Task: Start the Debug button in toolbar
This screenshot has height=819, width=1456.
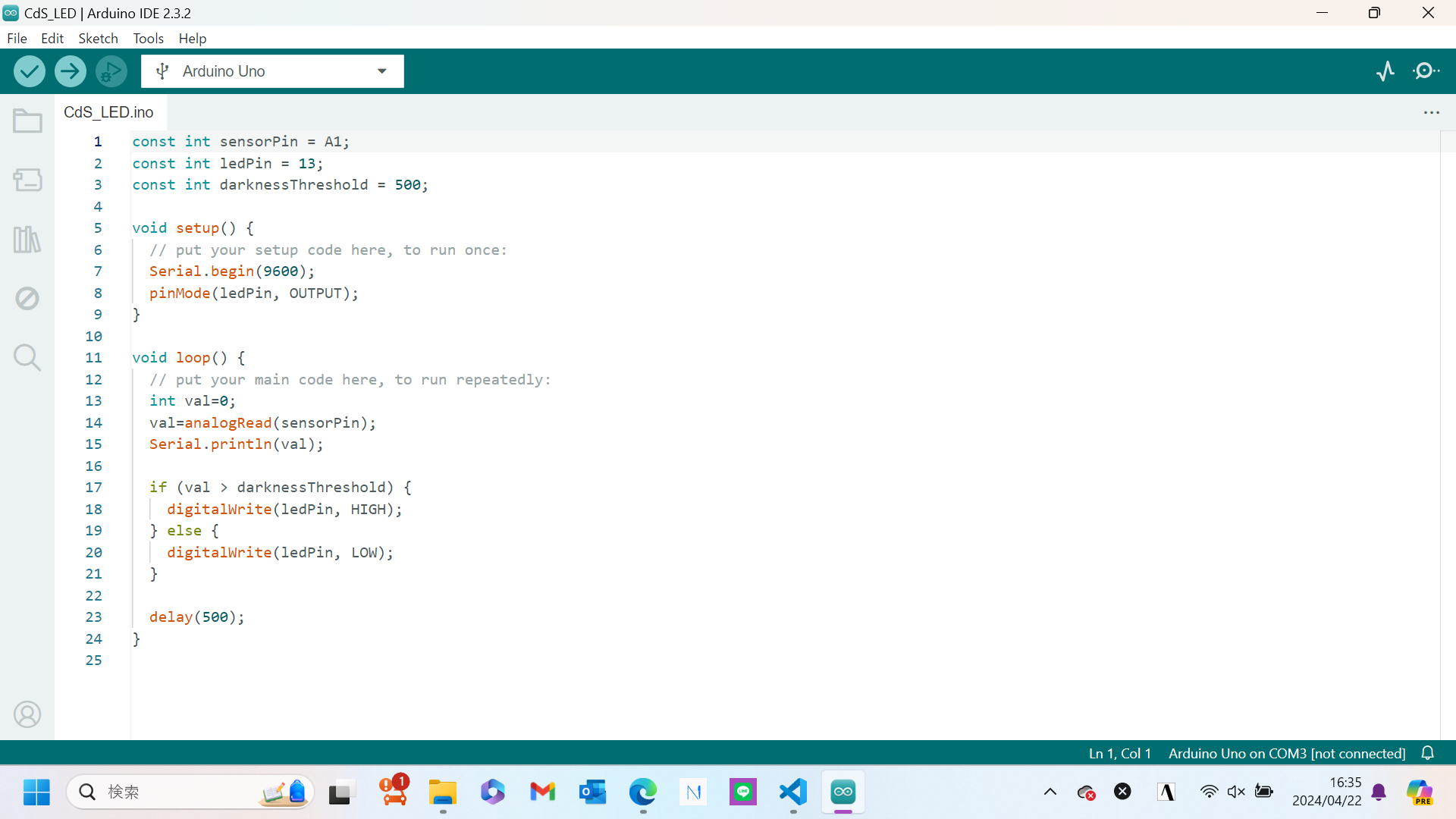Action: point(111,71)
